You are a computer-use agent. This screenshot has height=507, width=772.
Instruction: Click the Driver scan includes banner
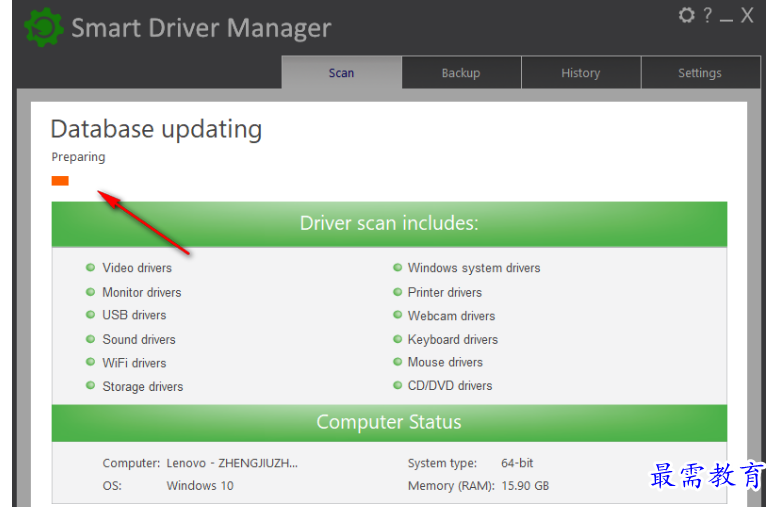[x=389, y=224]
